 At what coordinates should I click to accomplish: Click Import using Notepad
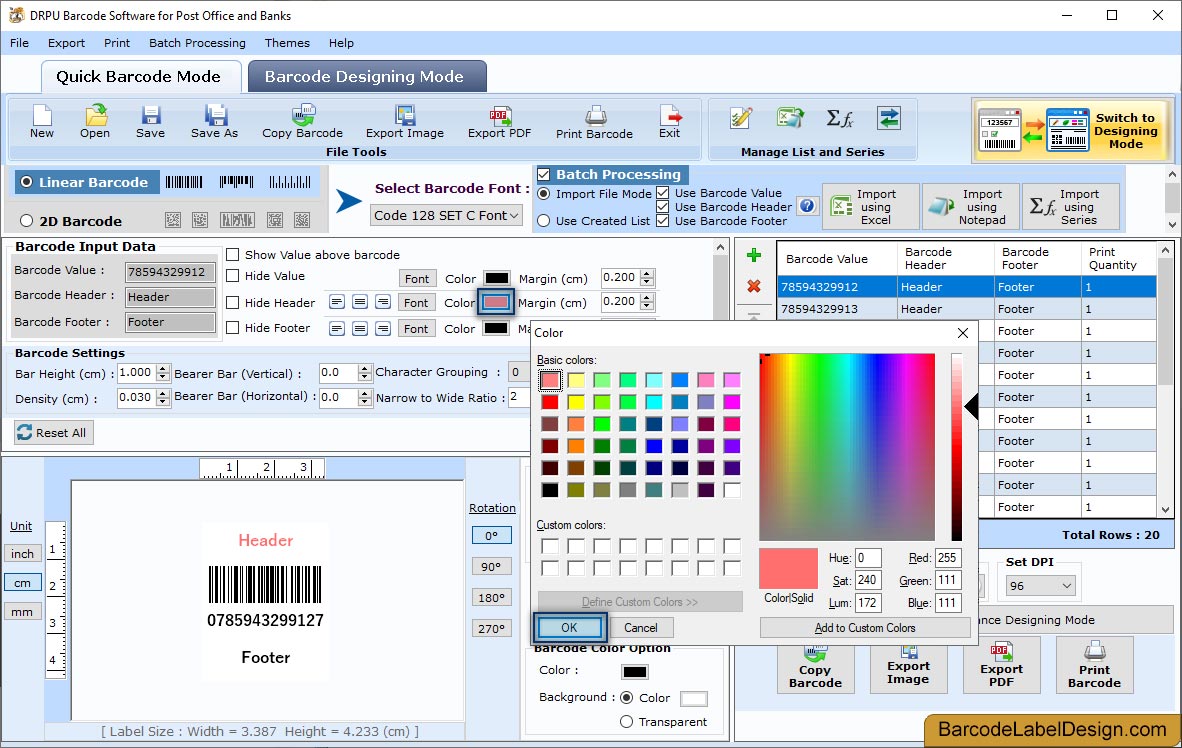(x=971, y=207)
